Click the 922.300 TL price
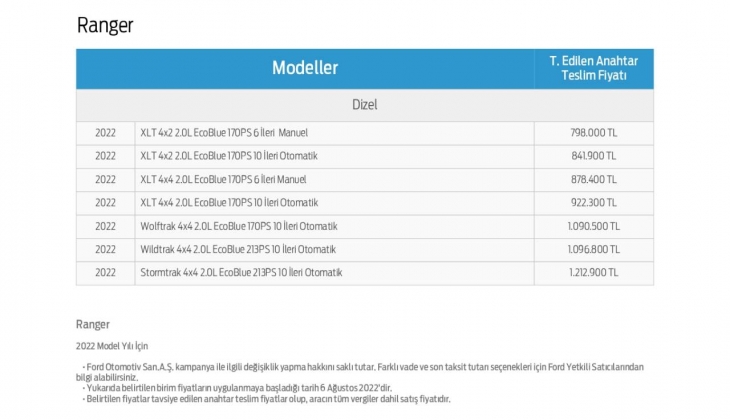The width and height of the screenshot is (730, 420). click(x=594, y=203)
